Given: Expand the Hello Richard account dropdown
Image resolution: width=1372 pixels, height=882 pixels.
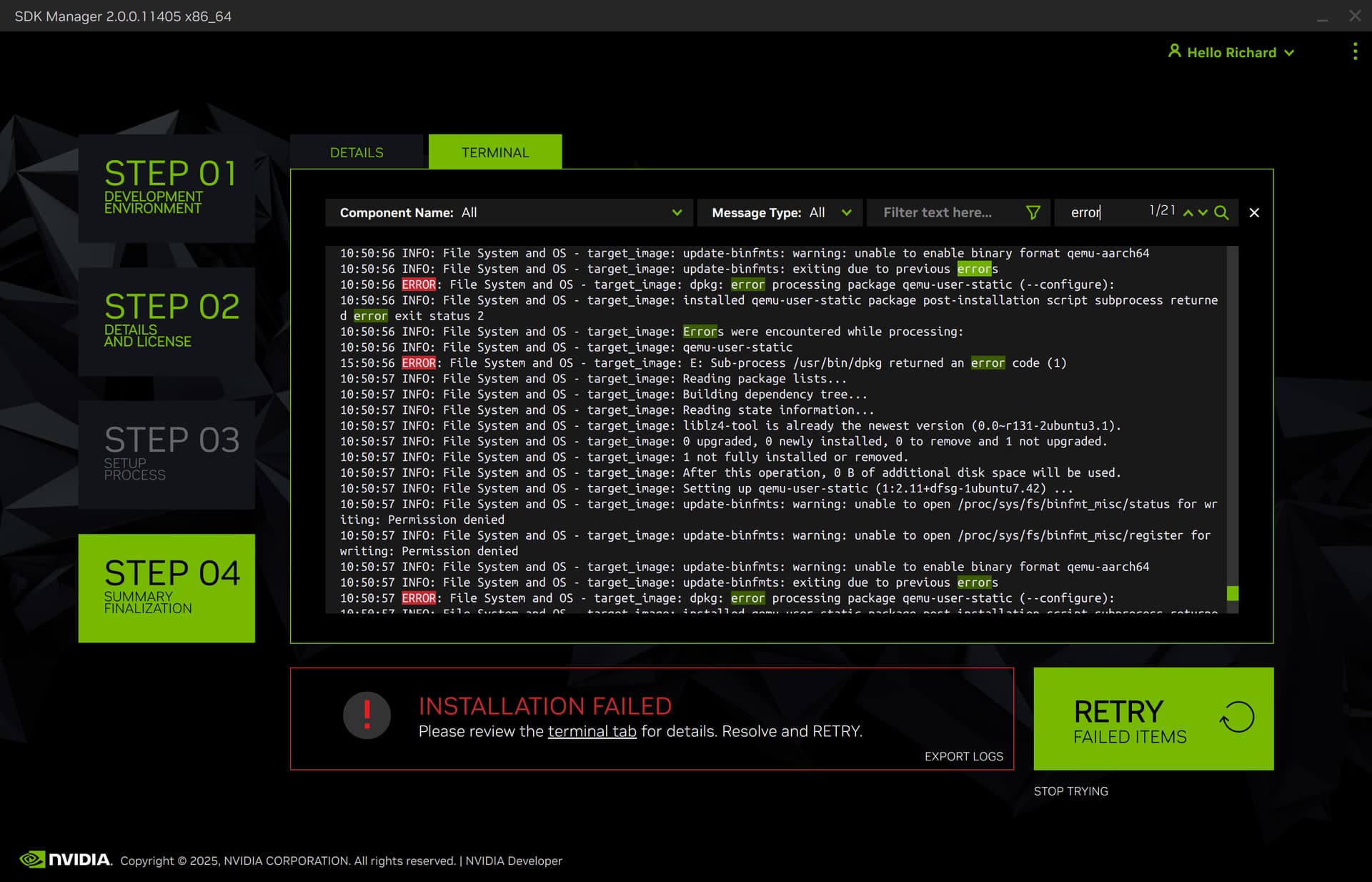Looking at the screenshot, I should pyautogui.click(x=1289, y=53).
